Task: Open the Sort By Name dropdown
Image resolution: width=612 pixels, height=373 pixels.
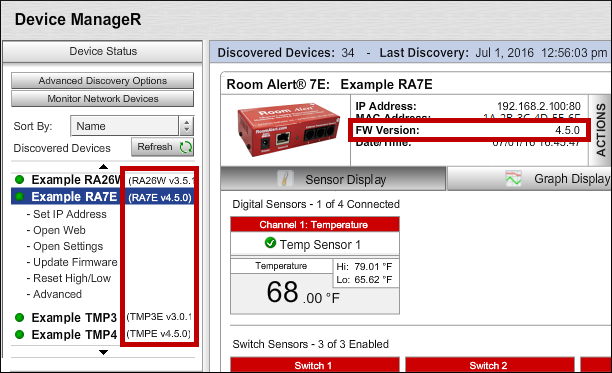Action: (132, 126)
